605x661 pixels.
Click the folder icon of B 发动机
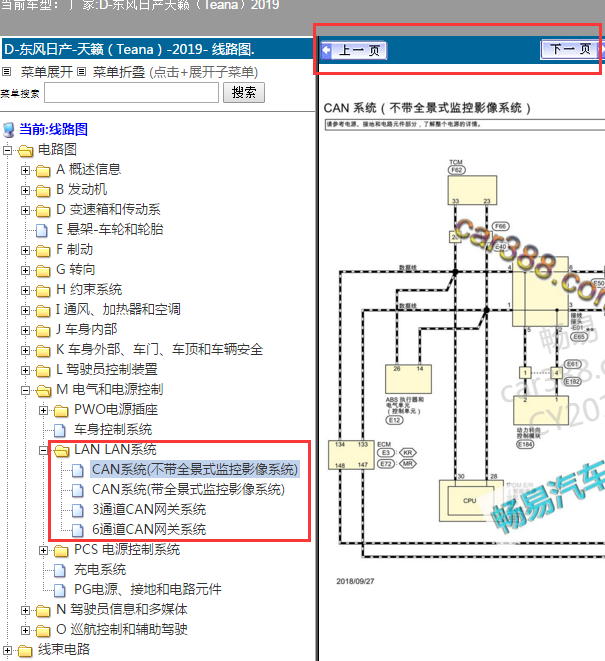(x=43, y=191)
